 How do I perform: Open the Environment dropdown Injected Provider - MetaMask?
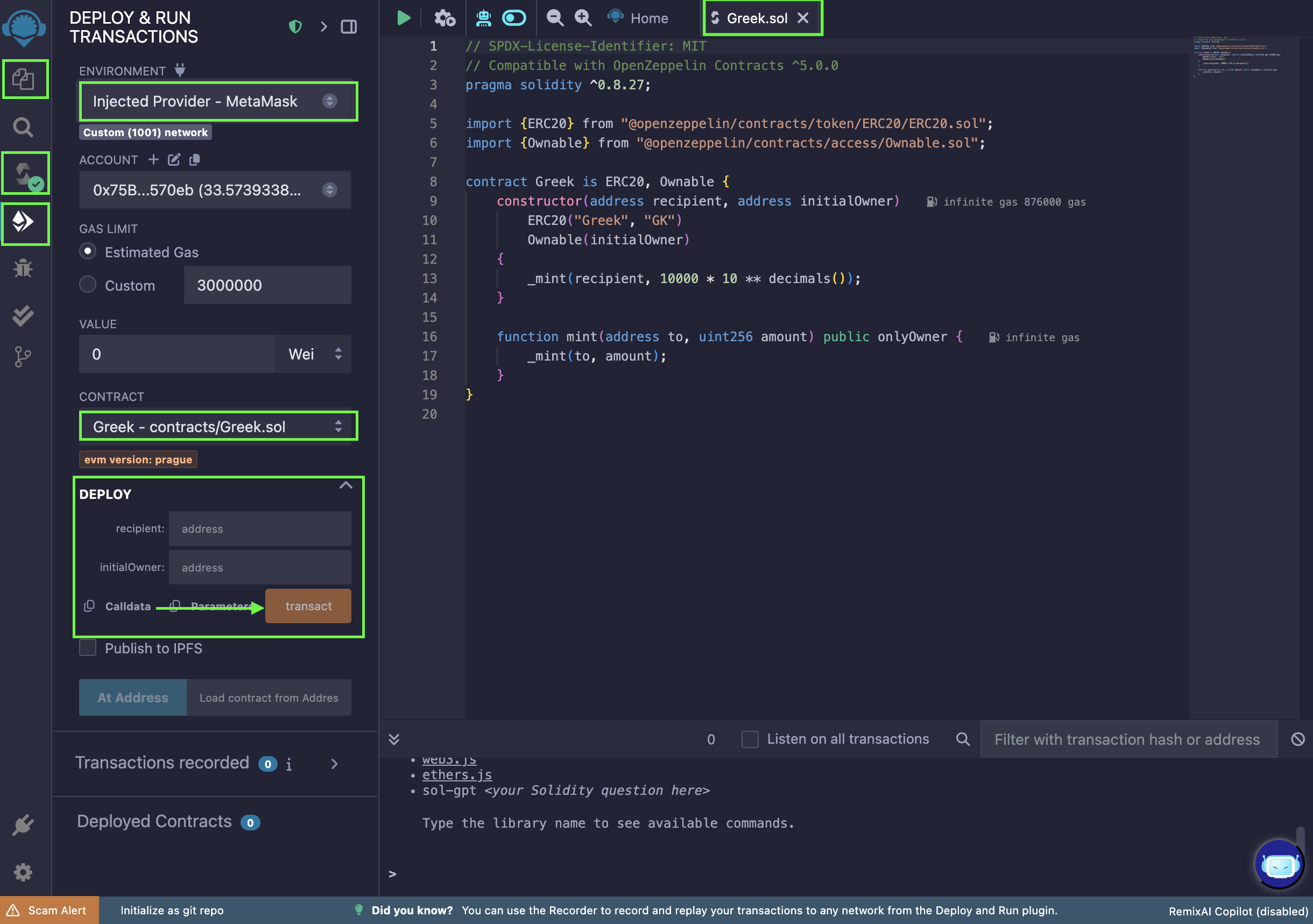pyautogui.click(x=215, y=102)
